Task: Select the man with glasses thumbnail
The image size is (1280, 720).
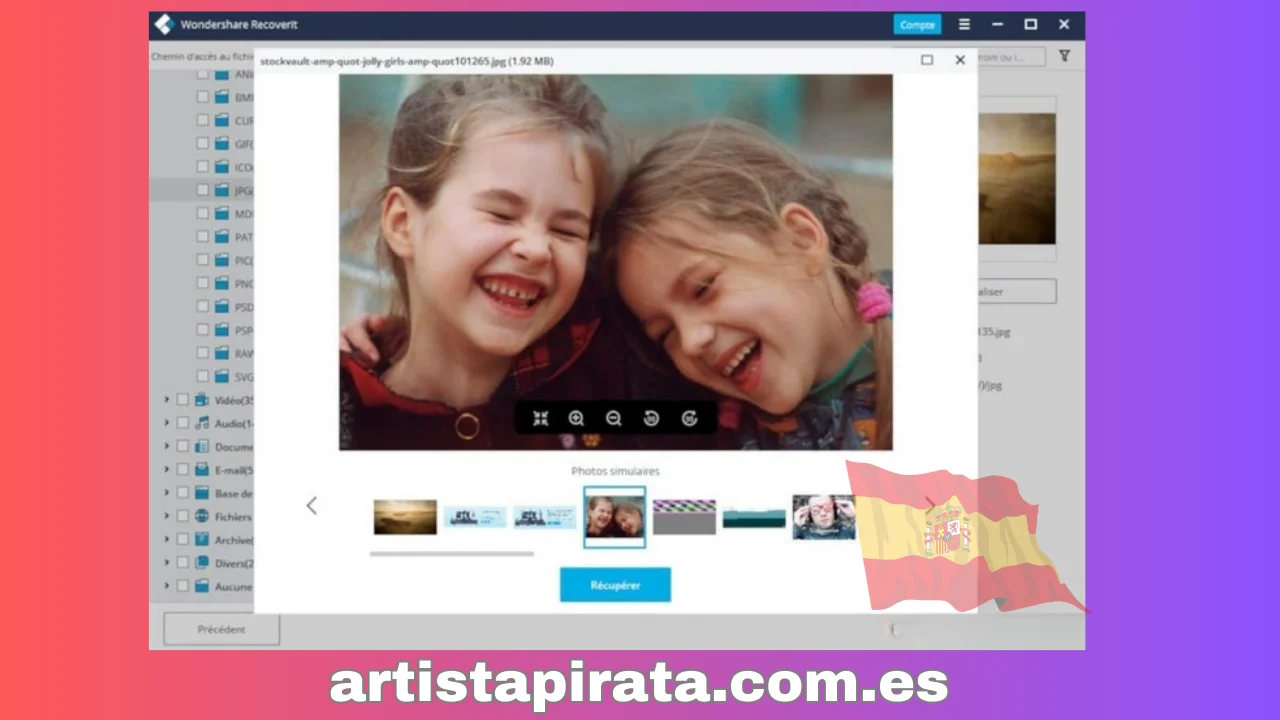Action: click(822, 517)
